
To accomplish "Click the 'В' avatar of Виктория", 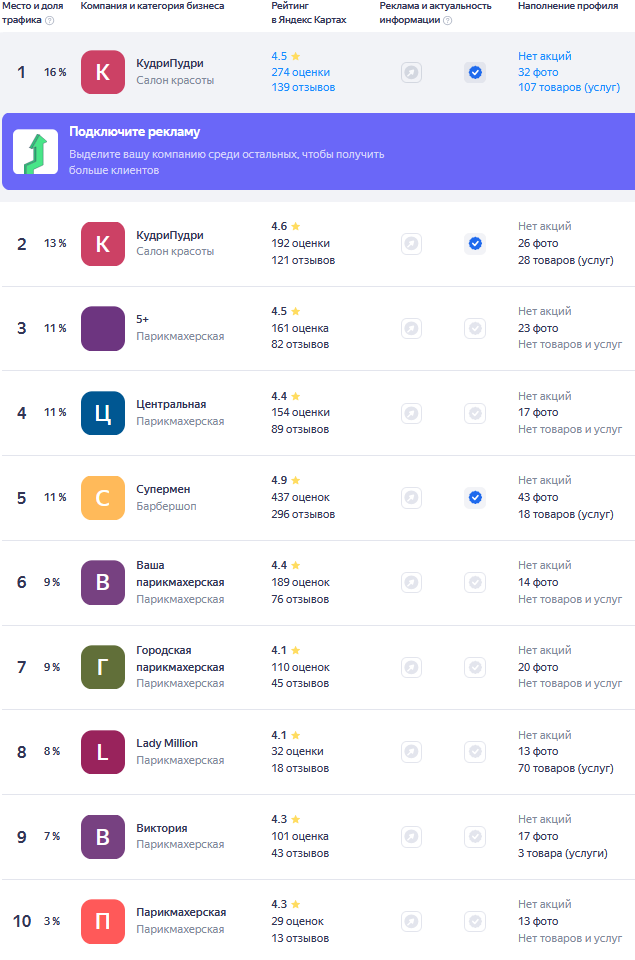I will click(x=103, y=836).
